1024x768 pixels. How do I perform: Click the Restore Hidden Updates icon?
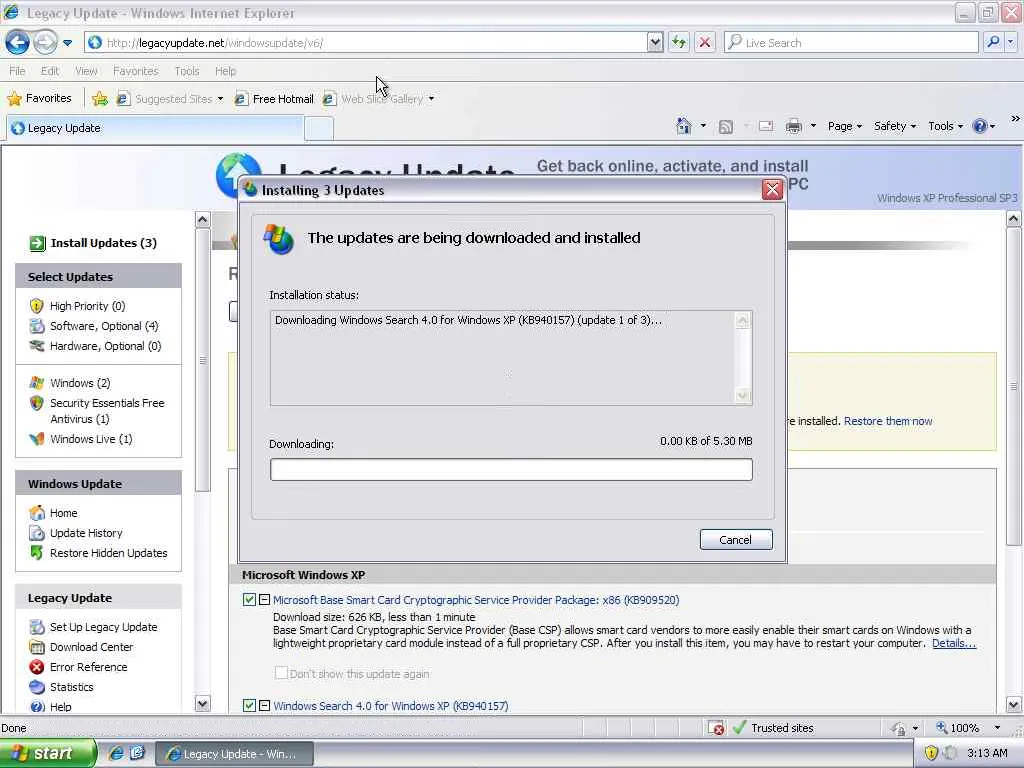(37, 553)
